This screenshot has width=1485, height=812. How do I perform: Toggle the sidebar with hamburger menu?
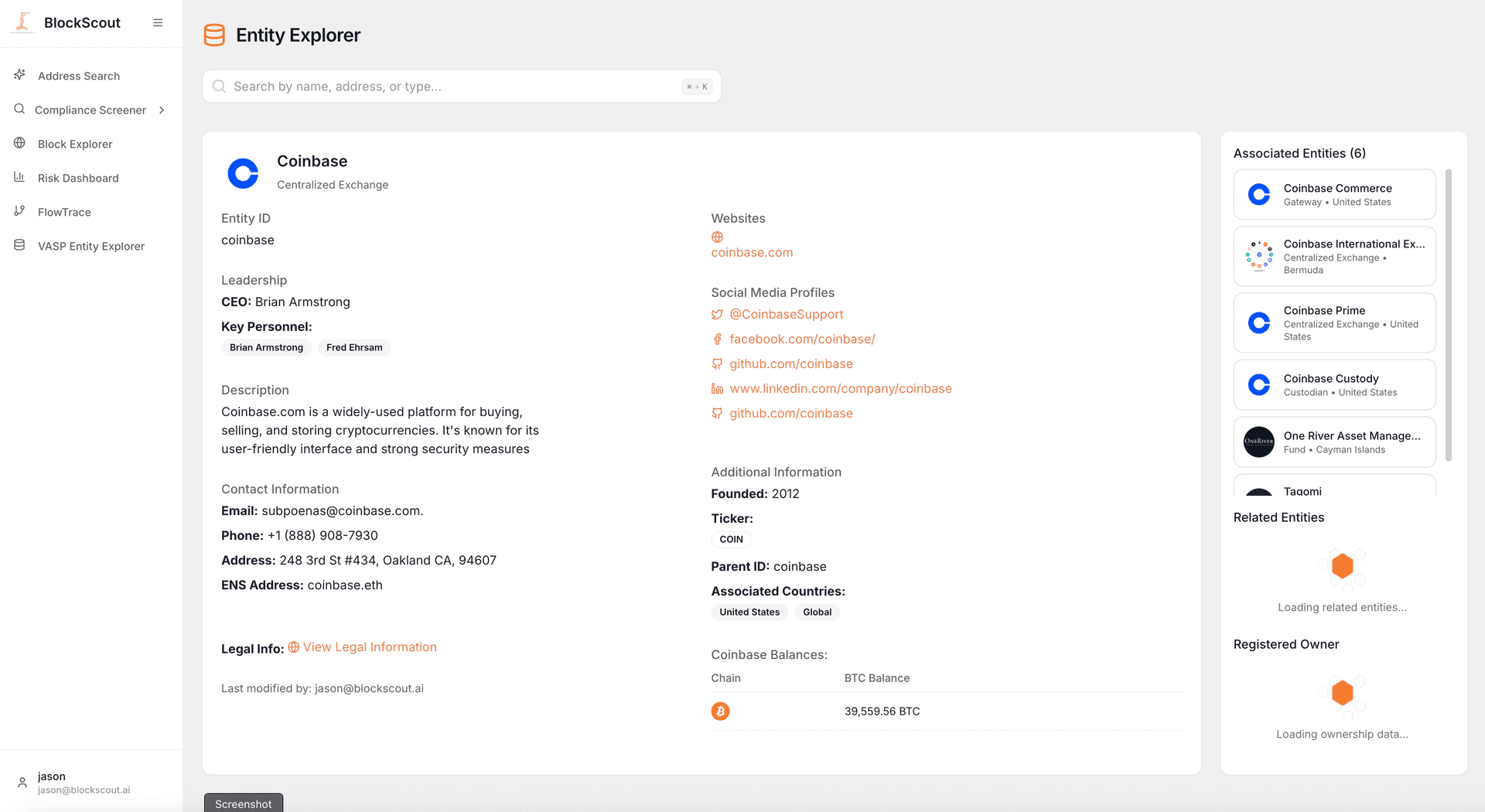(157, 22)
